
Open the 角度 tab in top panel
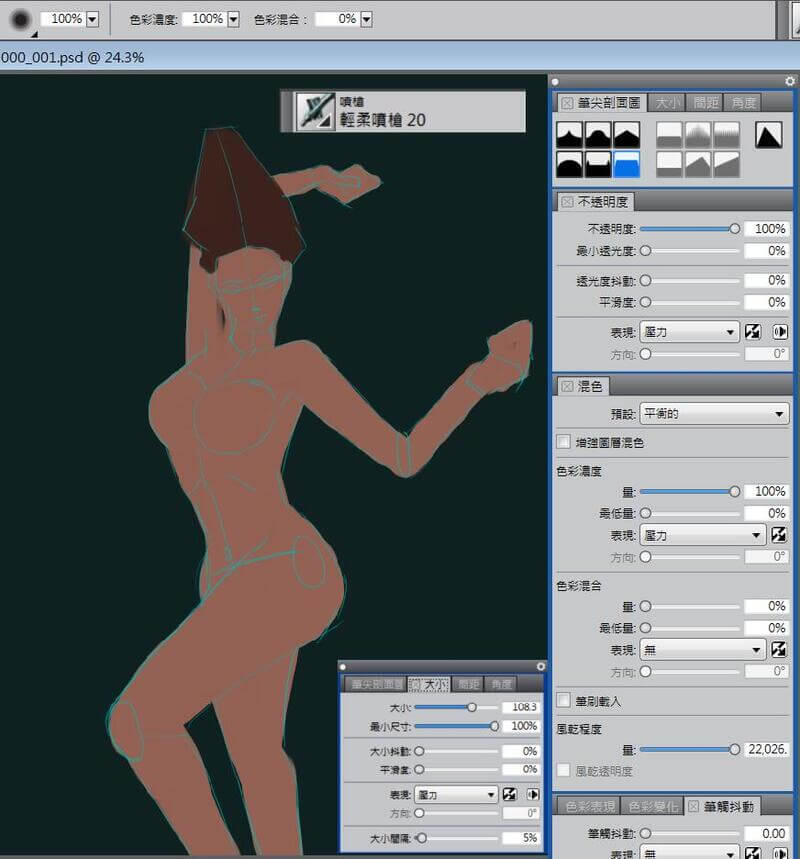click(x=743, y=103)
